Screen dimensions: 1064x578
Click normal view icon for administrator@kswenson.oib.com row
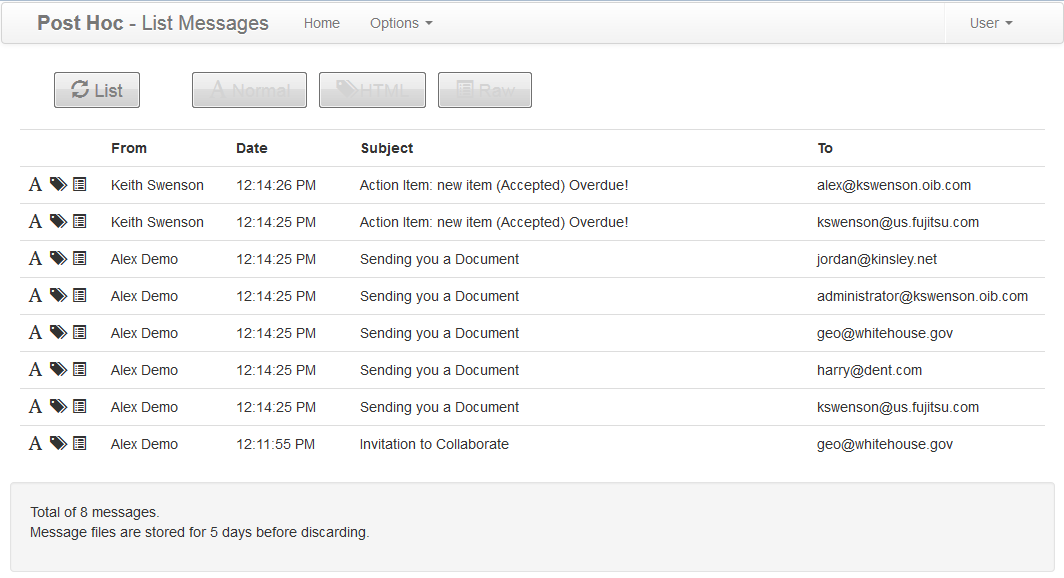coord(35,296)
